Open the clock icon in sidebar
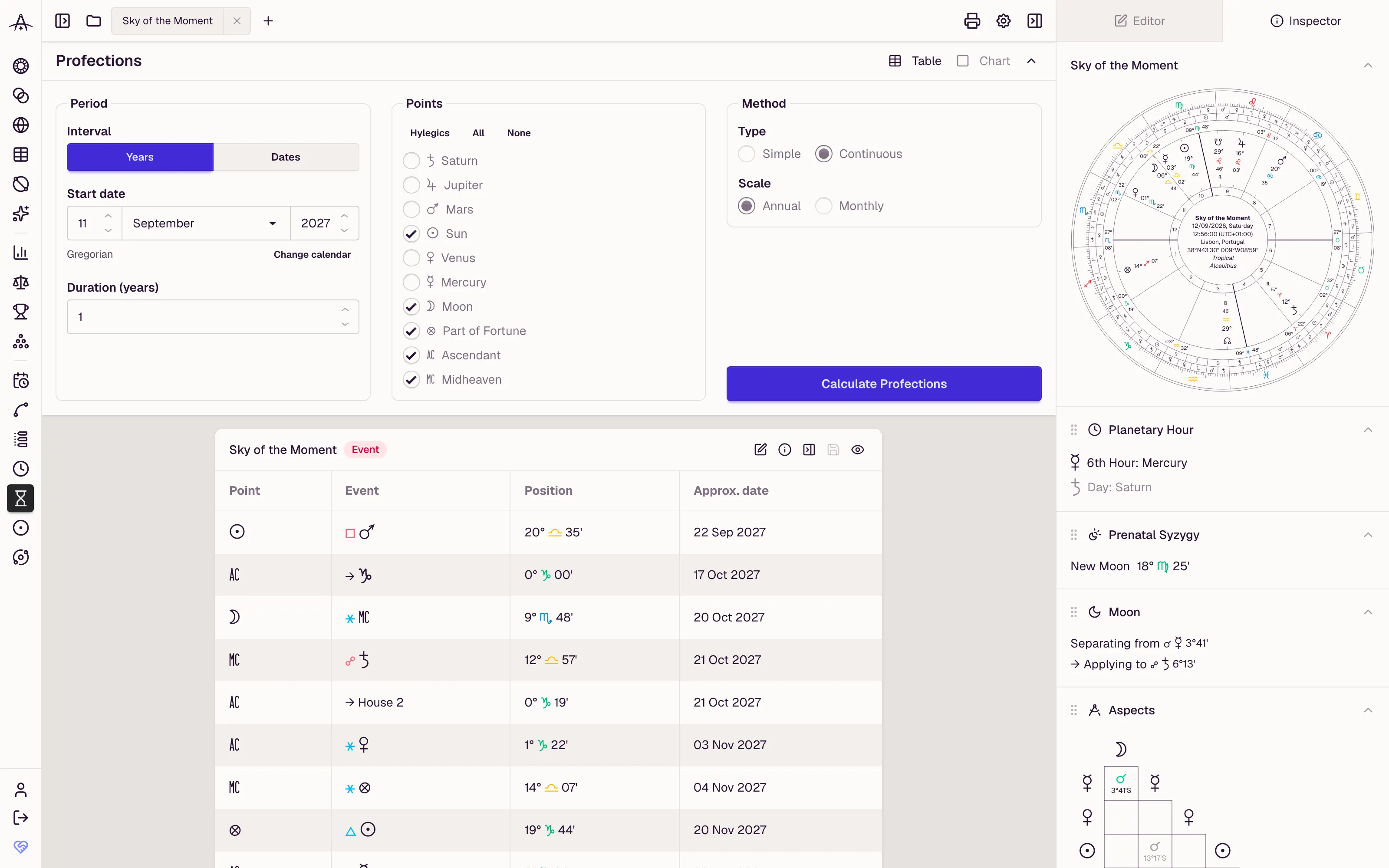The width and height of the screenshot is (1389, 868). [x=21, y=468]
